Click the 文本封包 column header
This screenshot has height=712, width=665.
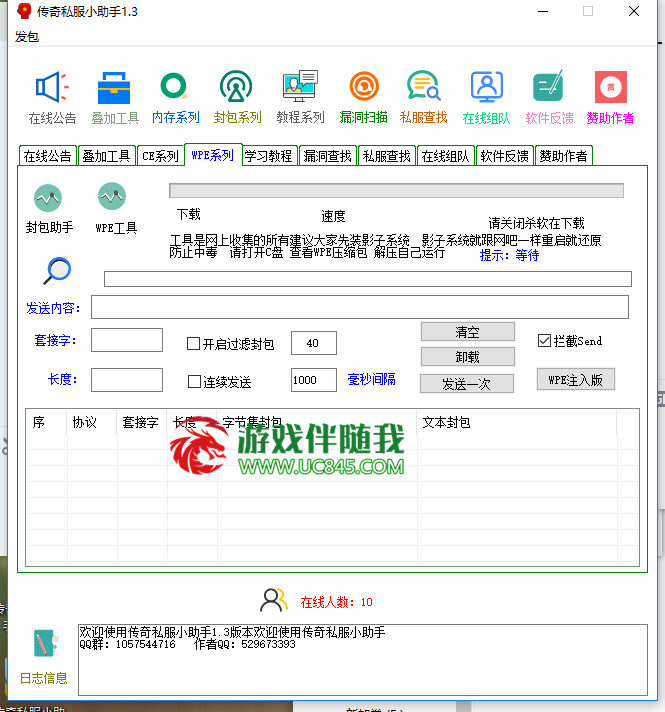coord(517,422)
